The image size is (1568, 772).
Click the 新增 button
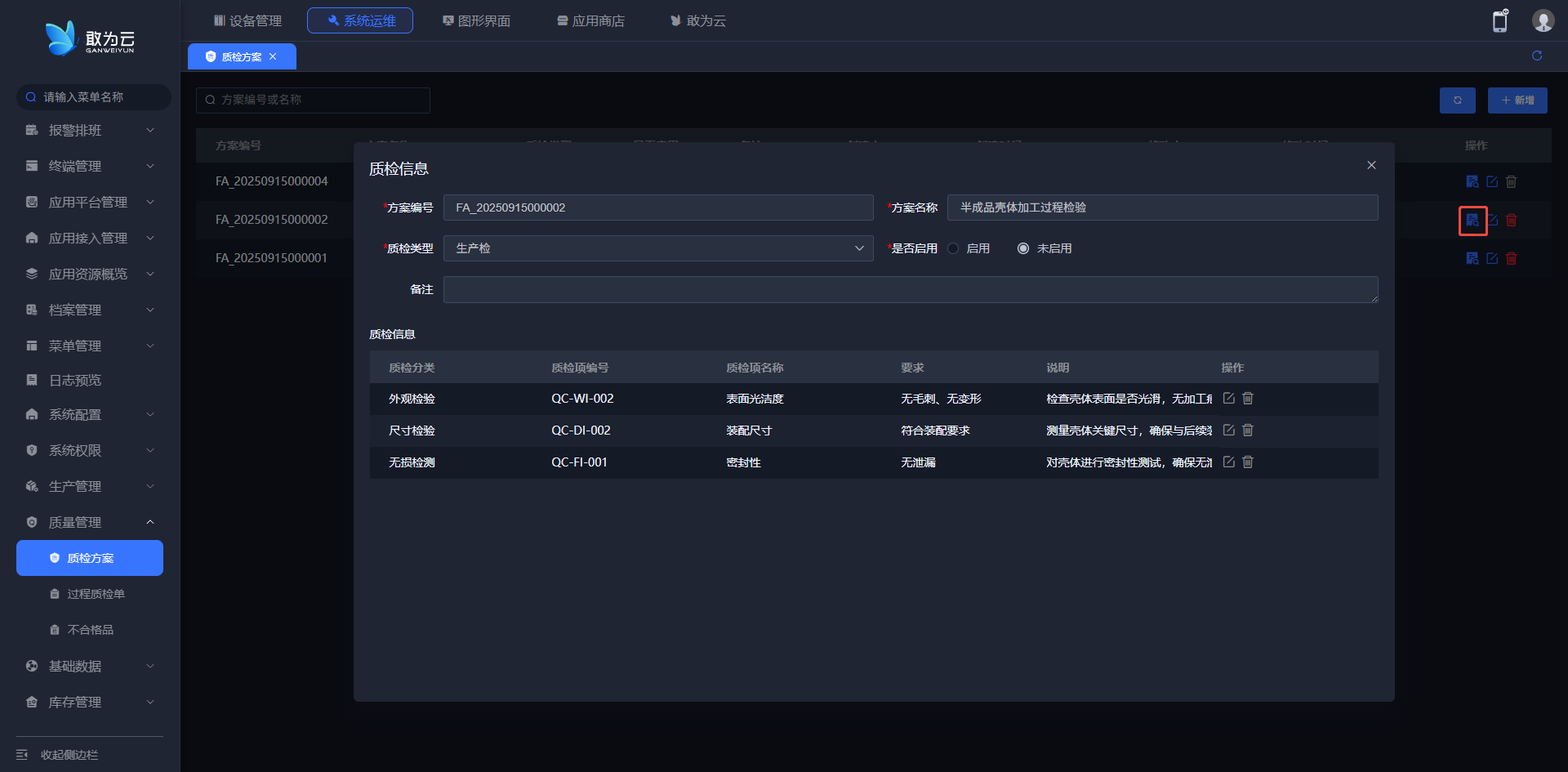coord(1517,100)
